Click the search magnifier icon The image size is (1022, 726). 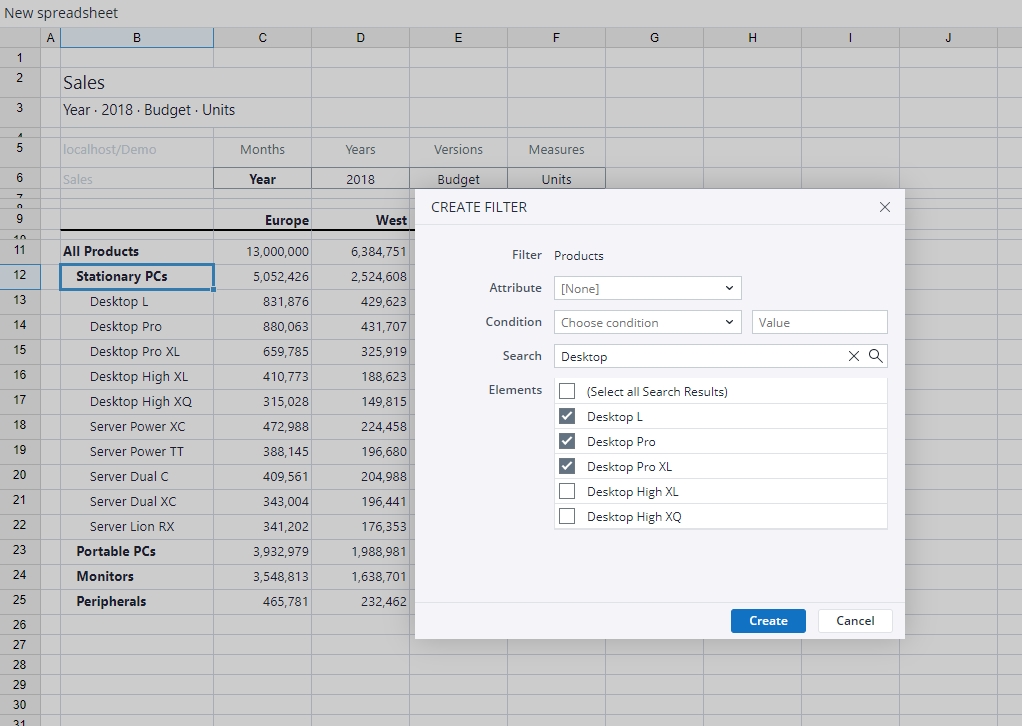point(875,356)
